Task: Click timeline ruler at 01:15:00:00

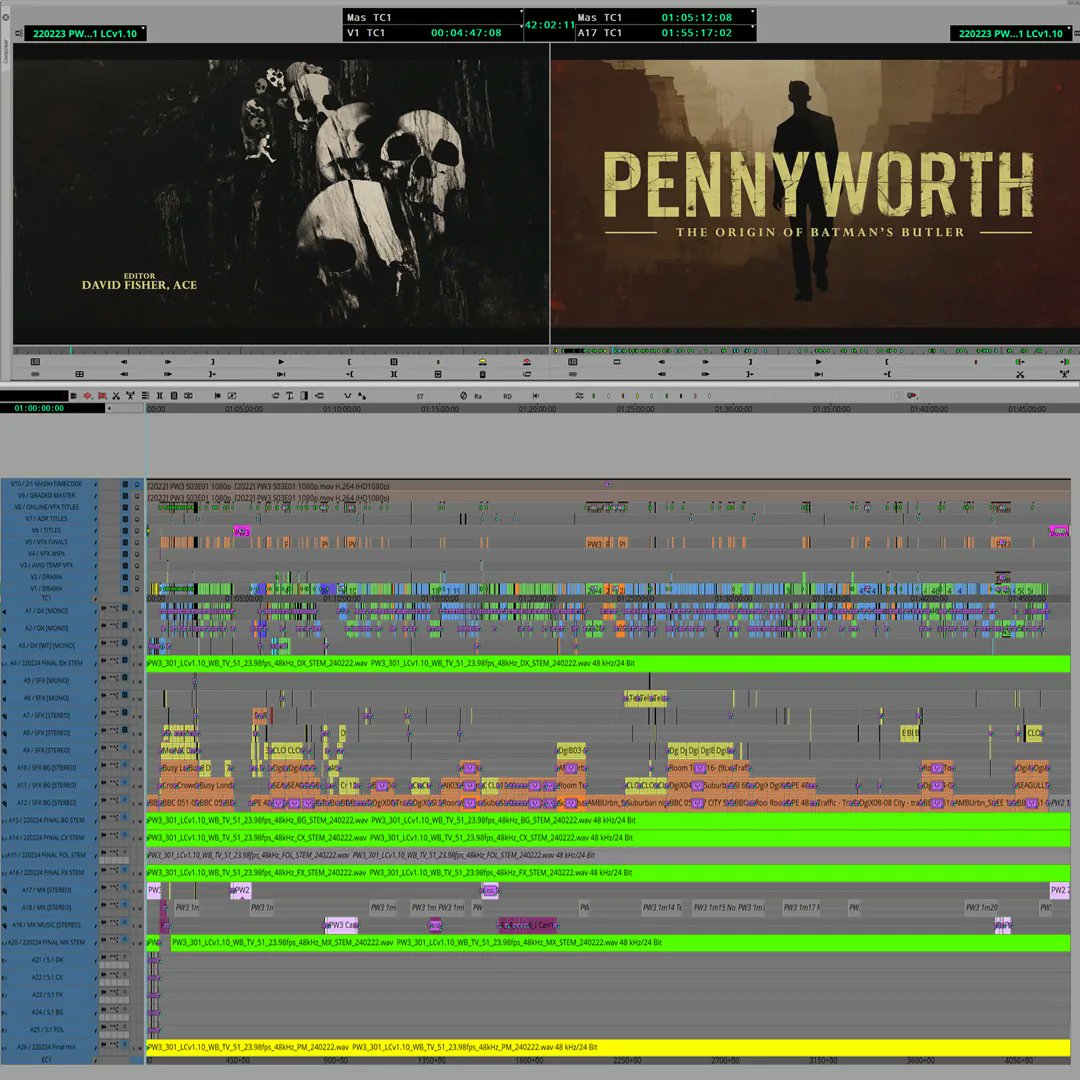Action: tap(440, 409)
